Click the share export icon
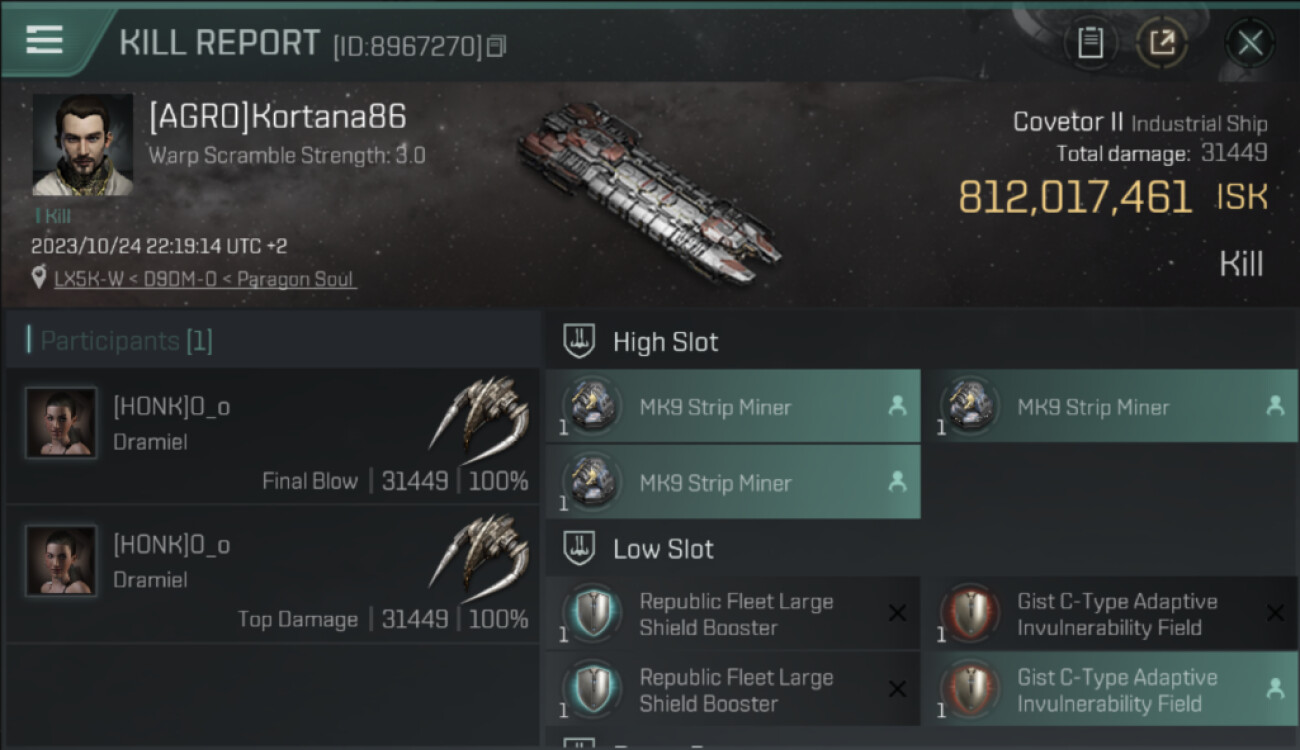 [1162, 43]
